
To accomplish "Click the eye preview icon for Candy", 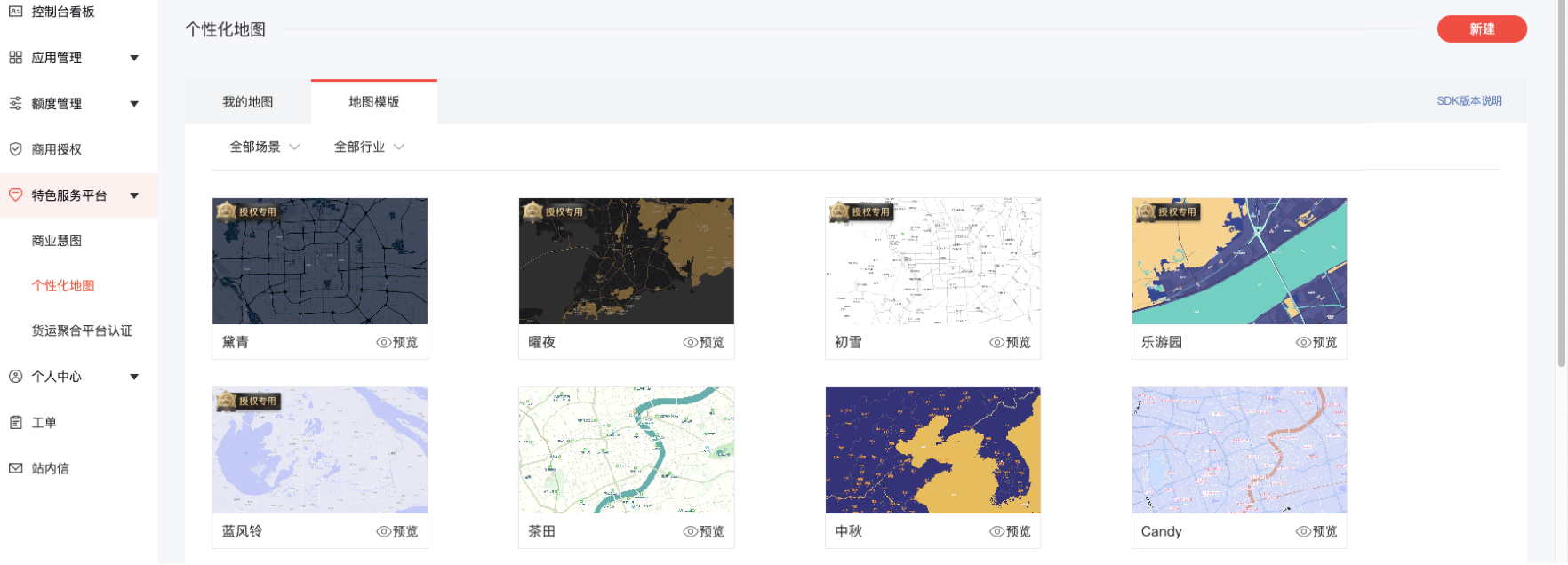I will click(1303, 532).
